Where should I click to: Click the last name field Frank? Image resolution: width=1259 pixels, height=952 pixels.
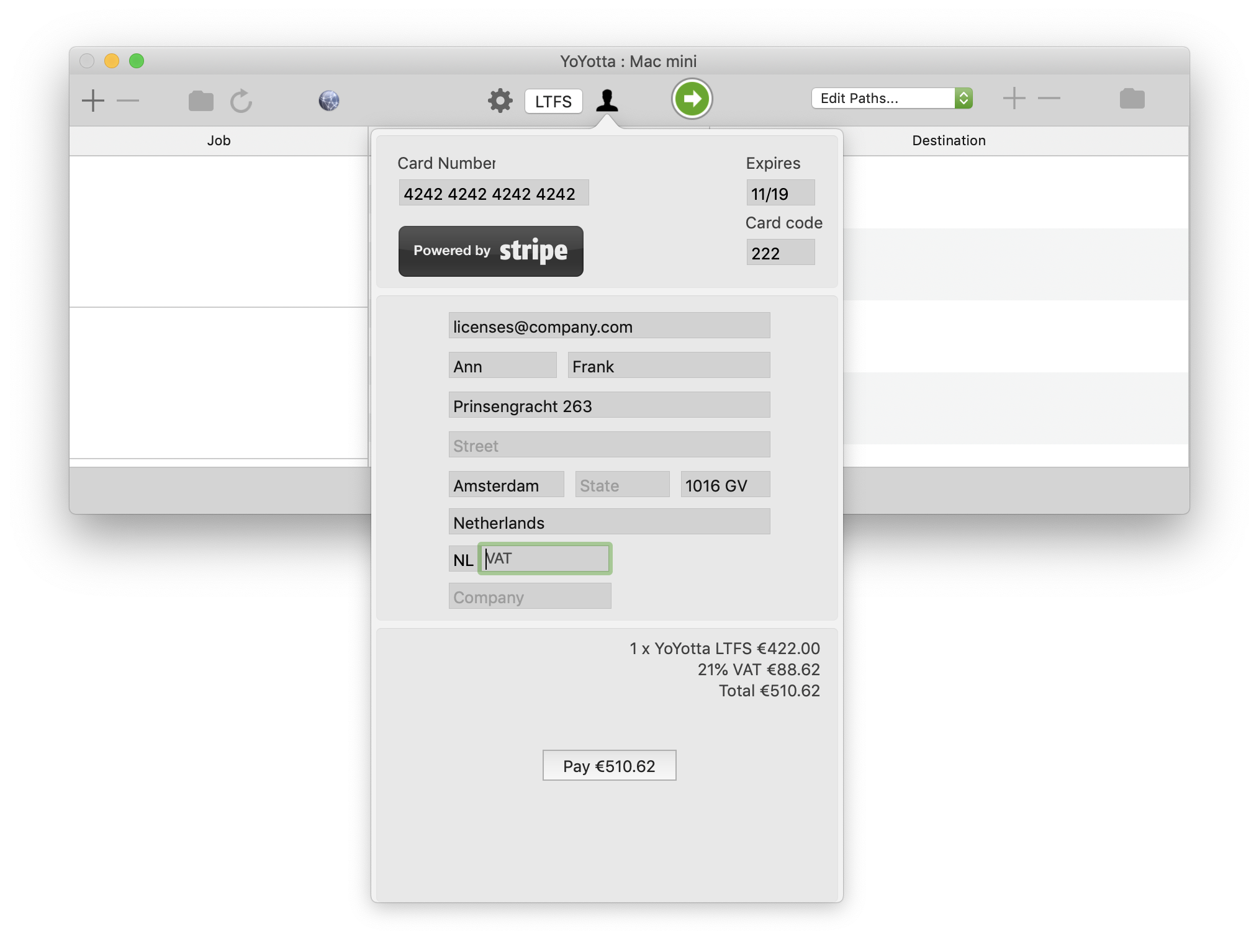[x=669, y=366]
